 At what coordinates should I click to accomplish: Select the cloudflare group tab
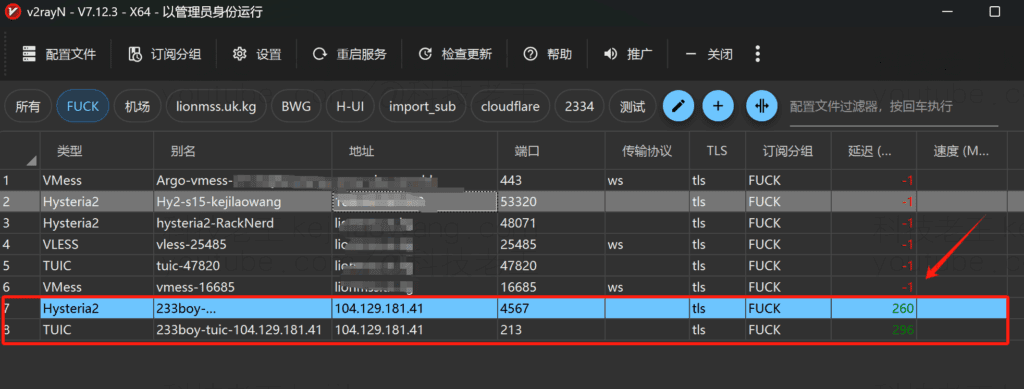tap(510, 106)
